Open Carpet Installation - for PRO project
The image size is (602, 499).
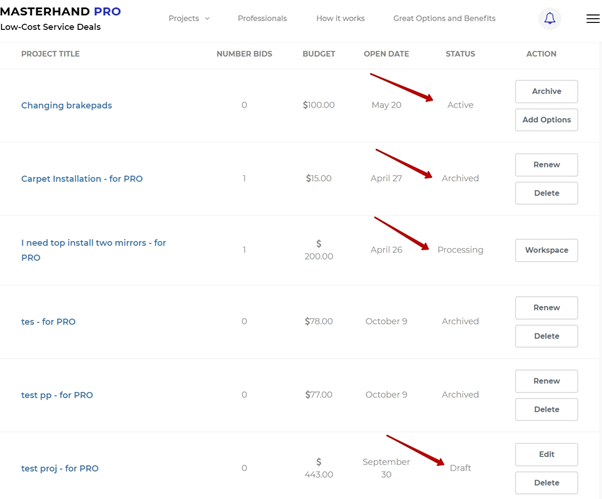(x=82, y=178)
